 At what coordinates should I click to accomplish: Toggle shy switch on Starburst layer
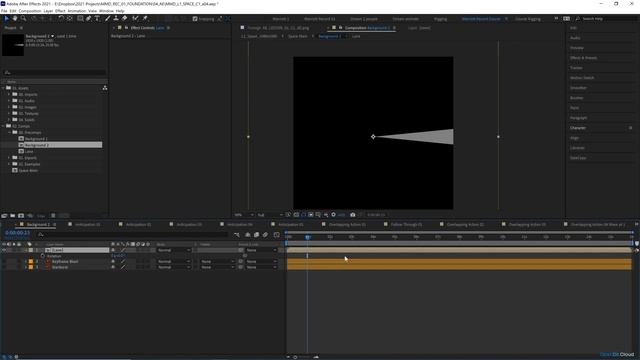pyautogui.click(x=113, y=267)
